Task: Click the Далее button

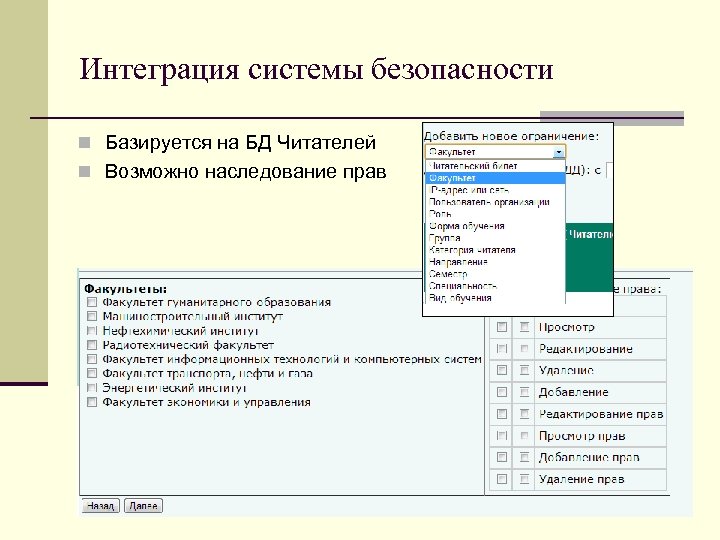Action: (143, 506)
